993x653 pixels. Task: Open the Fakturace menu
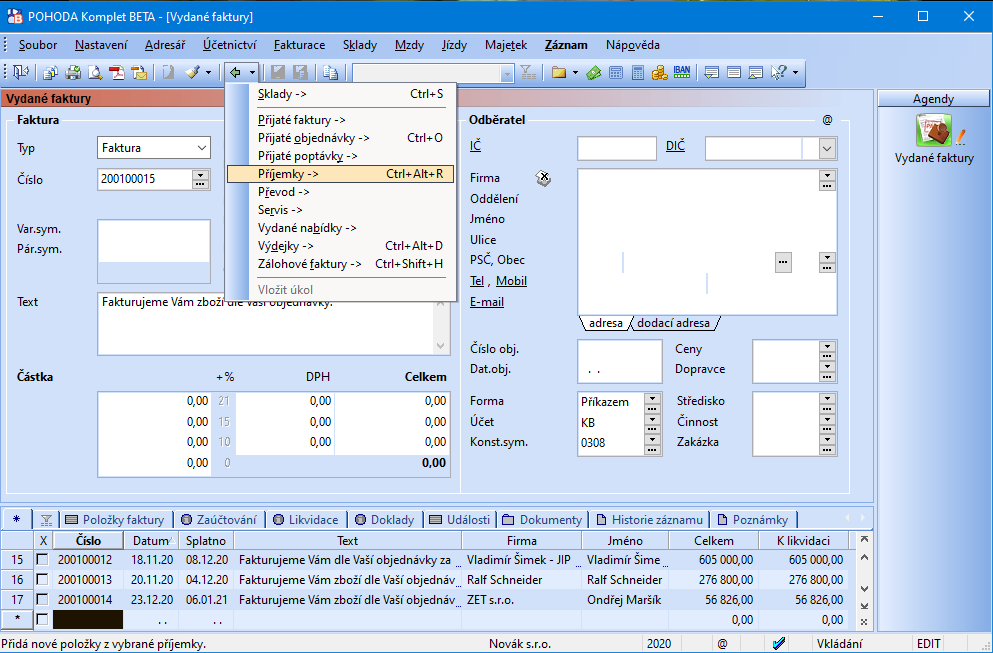[x=300, y=45]
